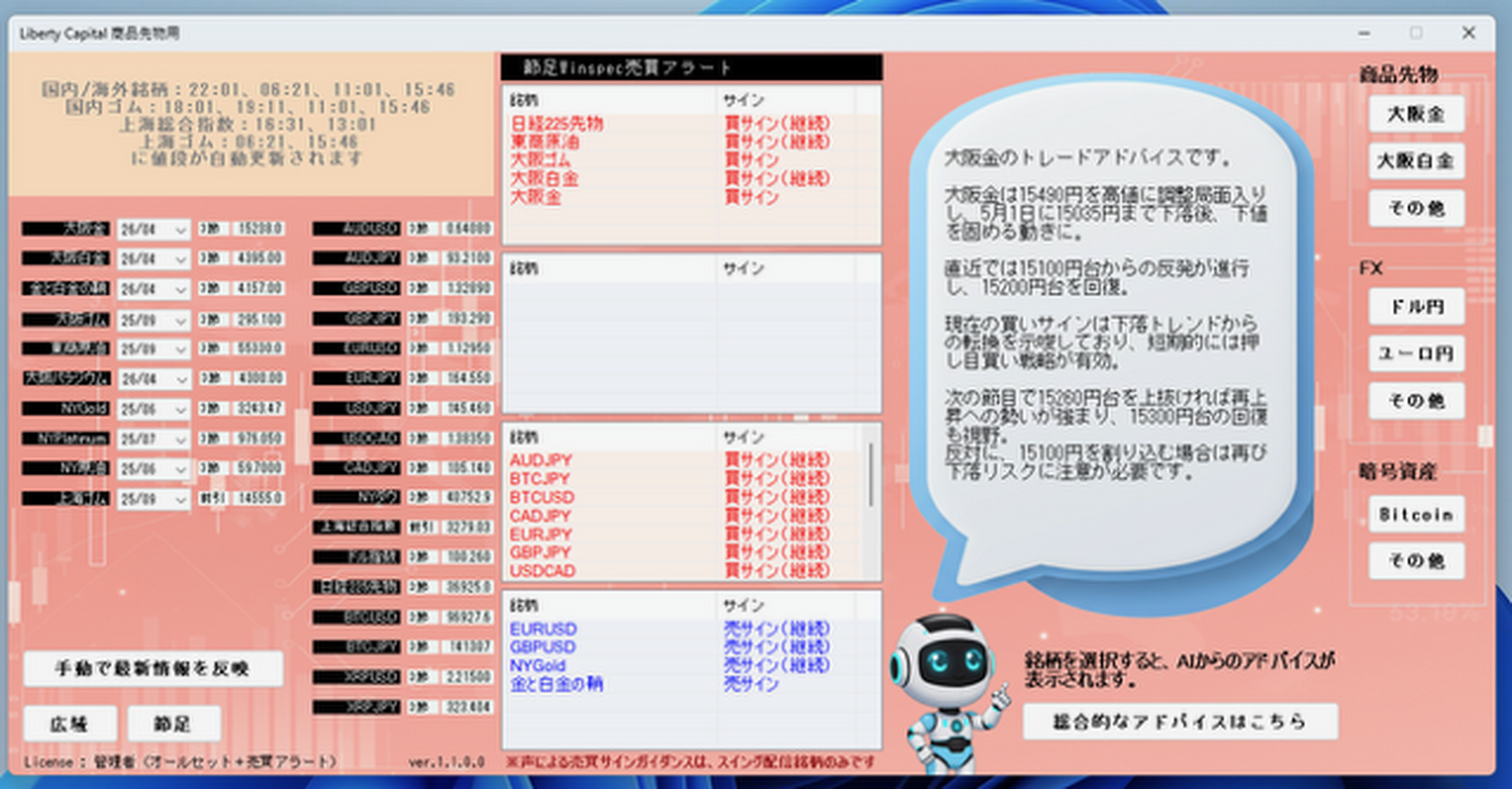Select the Bitcoin button
The height and width of the screenshot is (789, 1512).
(1417, 514)
